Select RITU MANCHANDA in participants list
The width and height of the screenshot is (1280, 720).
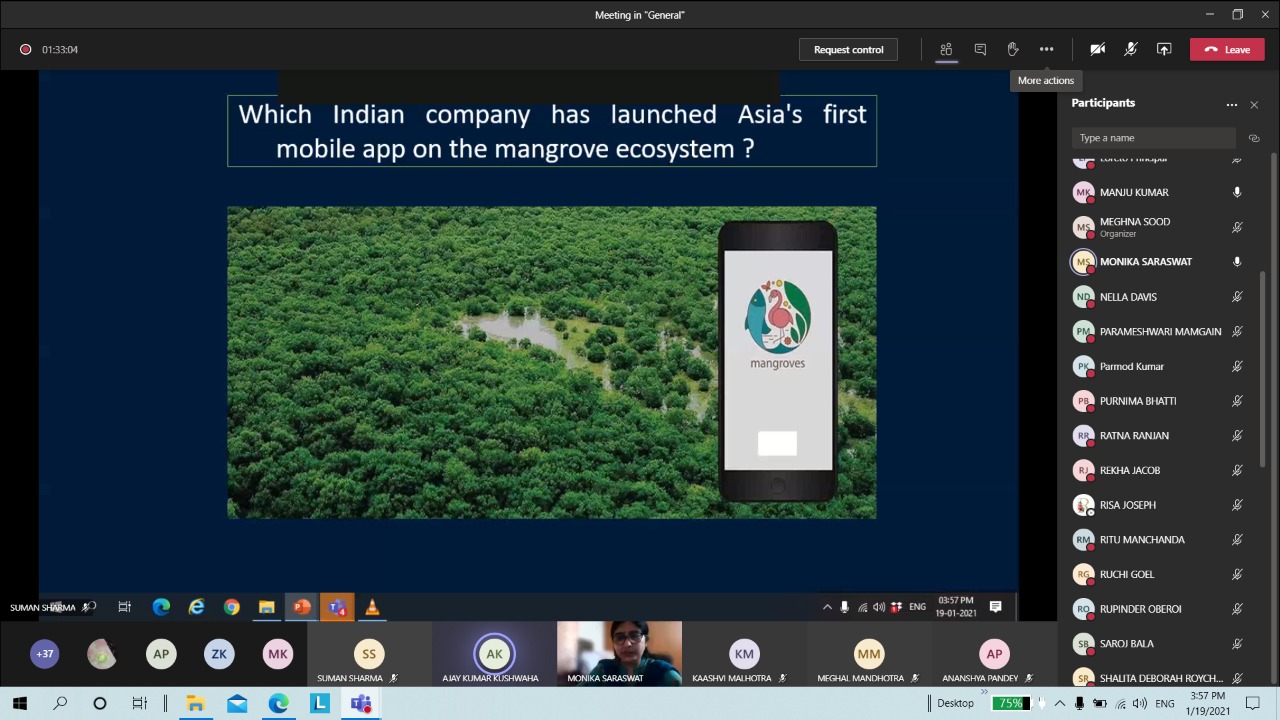click(1142, 540)
